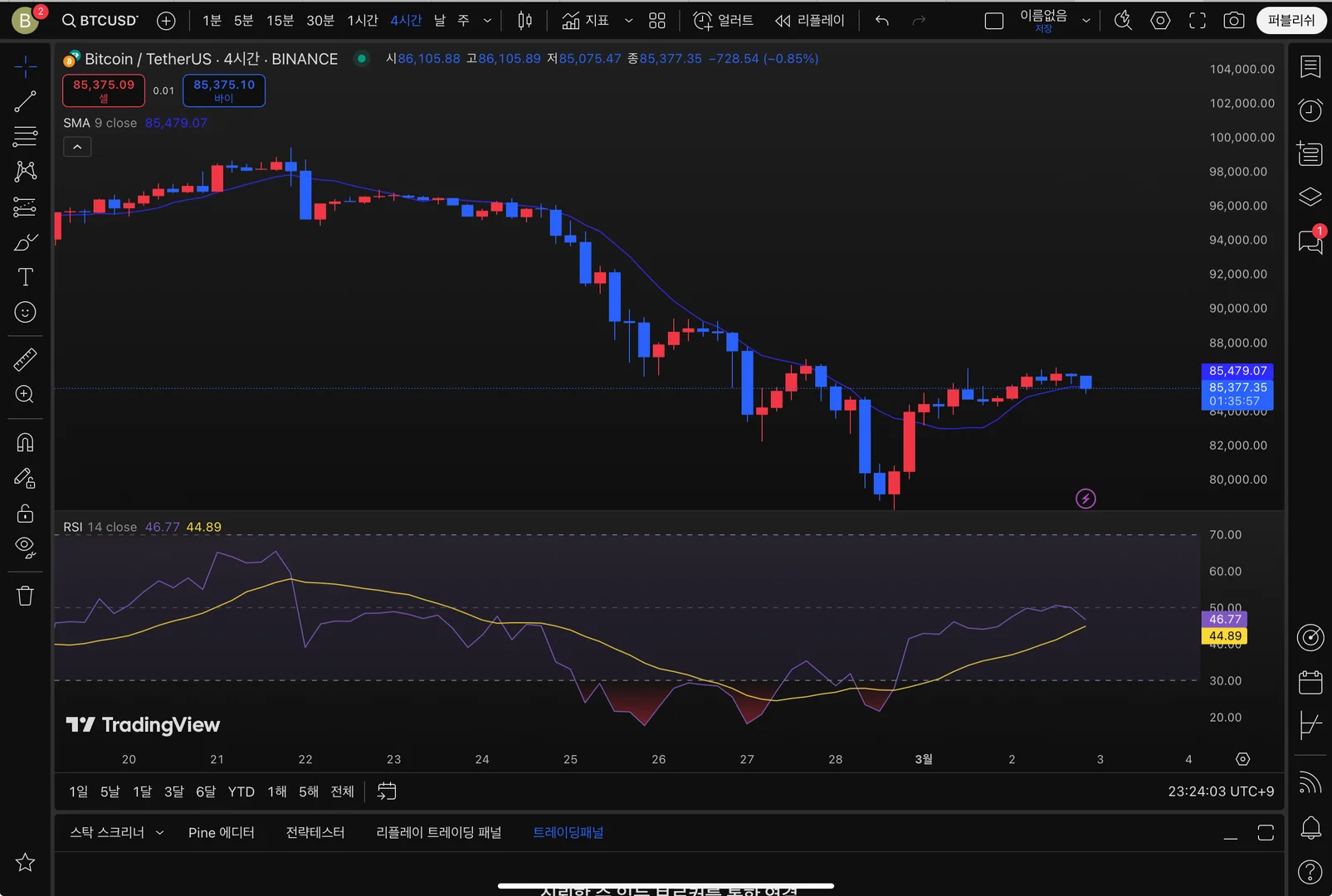Image resolution: width=1332 pixels, height=896 pixels.
Task: Set the date range to 1달
Action: click(x=143, y=791)
